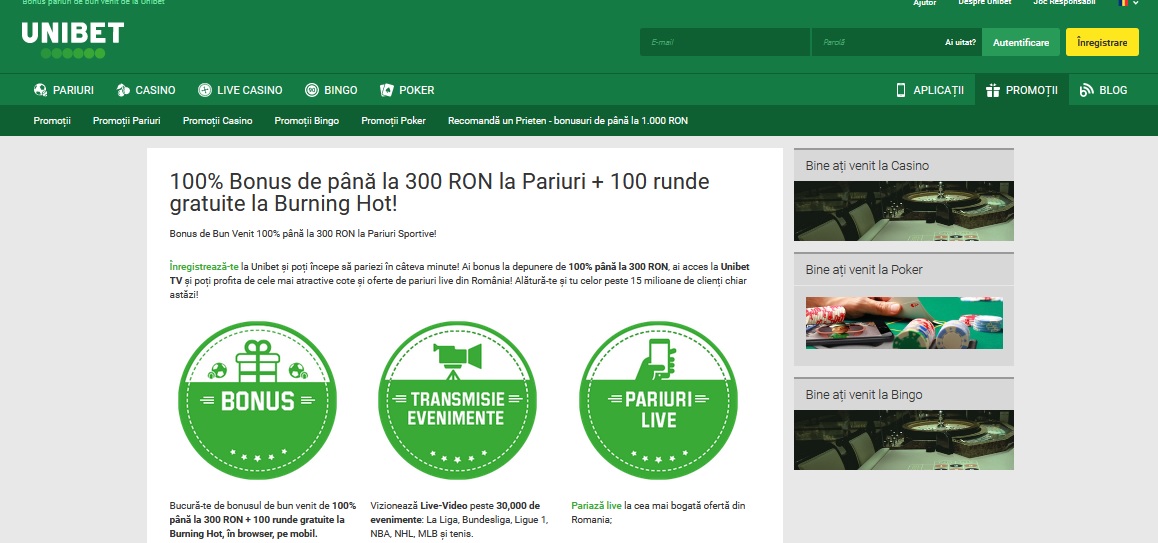Viewport: 1158px width, 543px height.
Task: Open the Casino welcome roulette thumbnail
Action: point(903,211)
